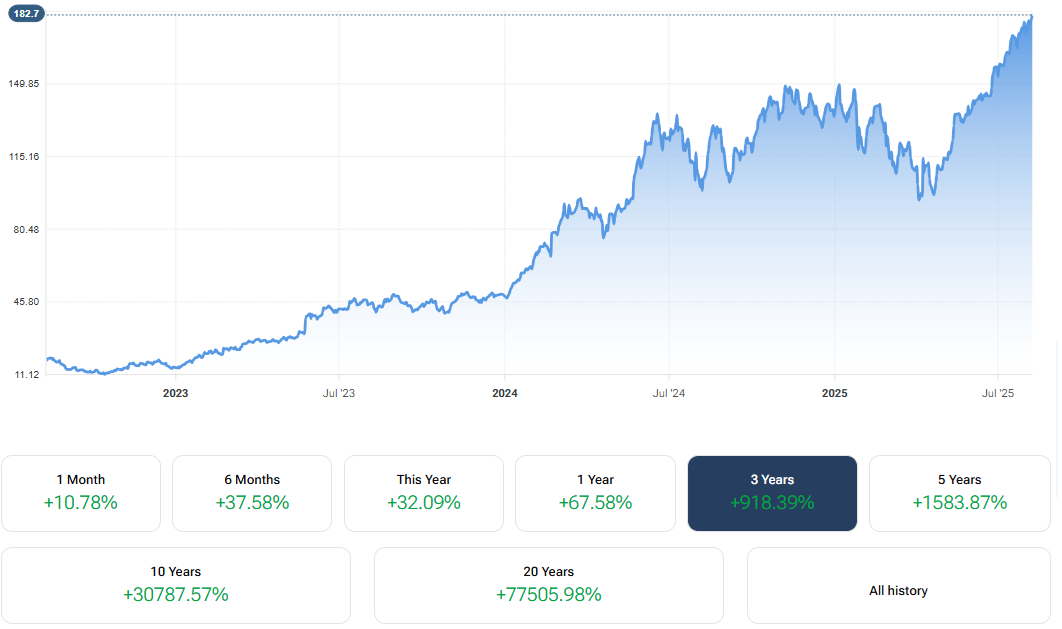This screenshot has width=1062, height=629.
Task: Click the 2024 x-axis date label
Action: [x=505, y=394]
